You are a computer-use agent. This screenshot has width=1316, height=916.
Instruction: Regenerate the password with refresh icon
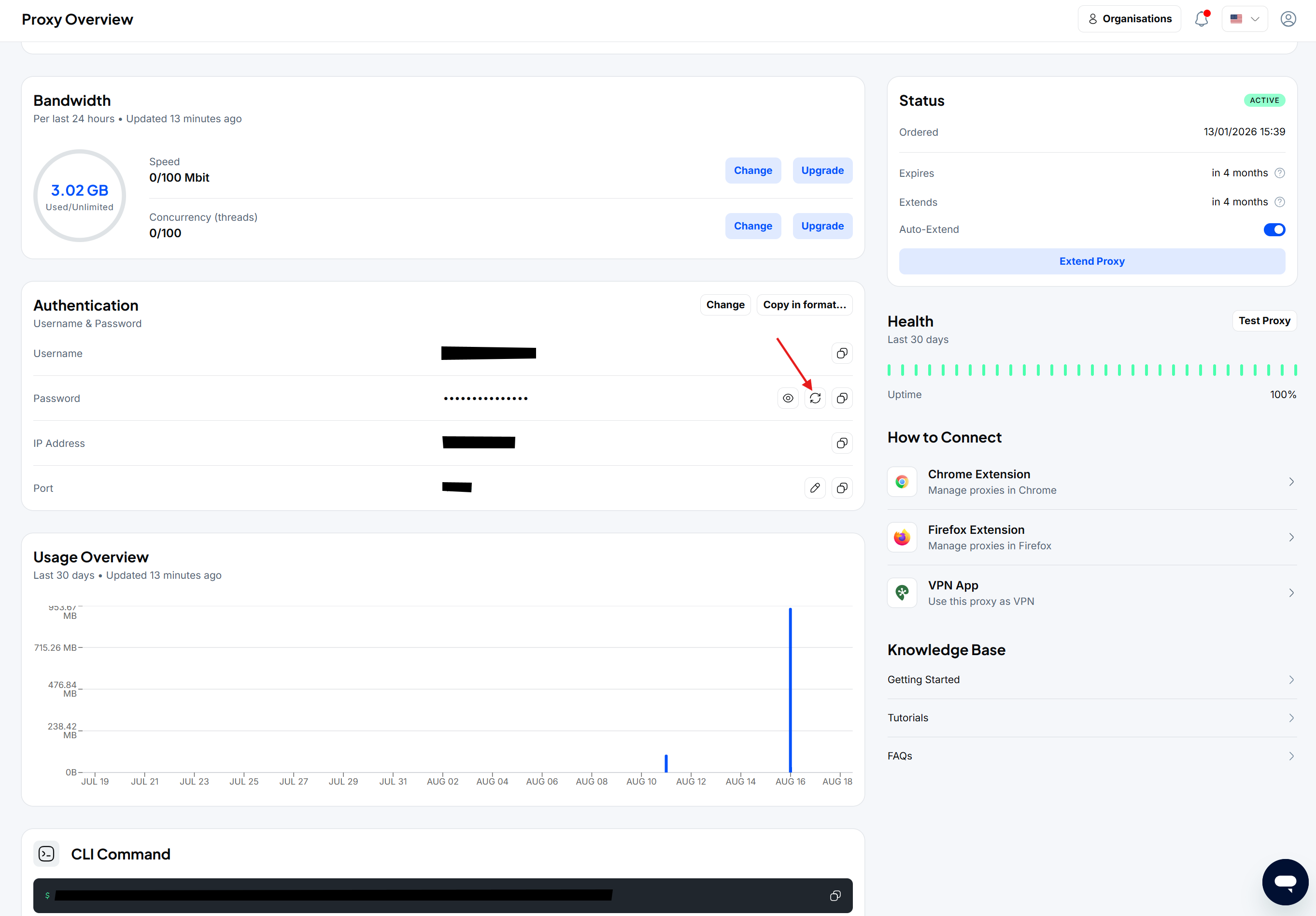815,398
